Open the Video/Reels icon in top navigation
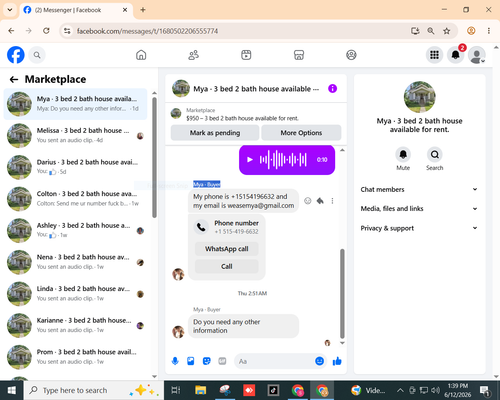The image size is (500, 400). 246,55
